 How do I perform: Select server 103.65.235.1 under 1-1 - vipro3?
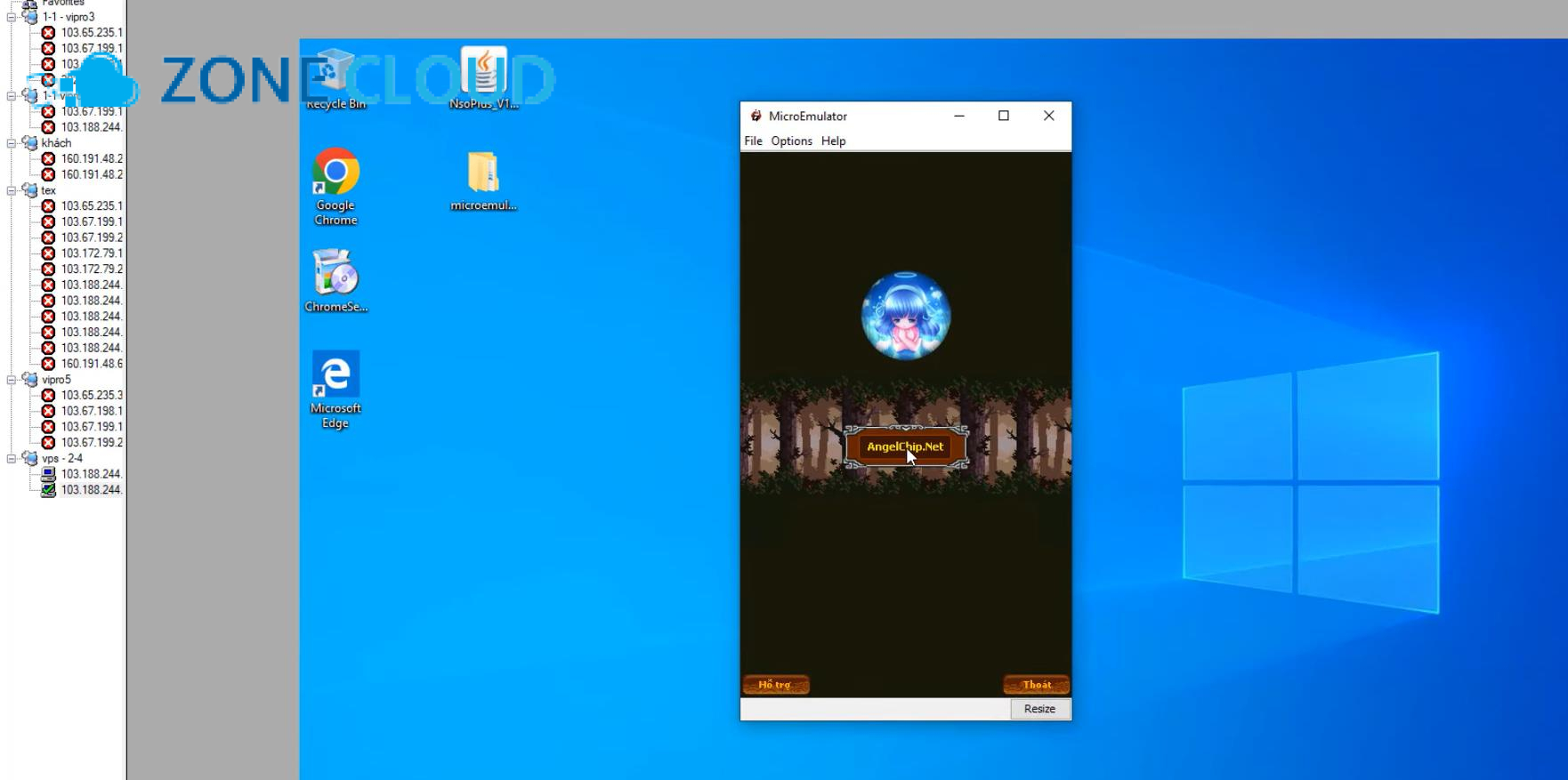click(x=92, y=33)
